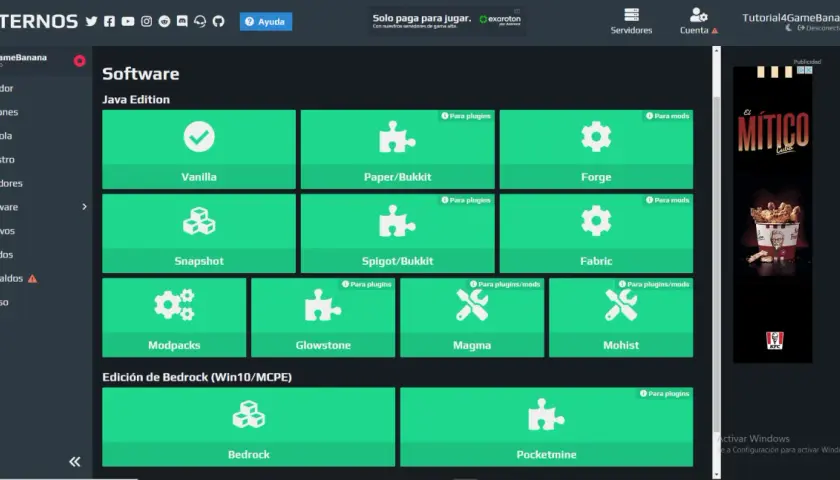This screenshot has width=840, height=480.
Task: Click the Glowstone puzzle piece icon
Action: point(323,305)
